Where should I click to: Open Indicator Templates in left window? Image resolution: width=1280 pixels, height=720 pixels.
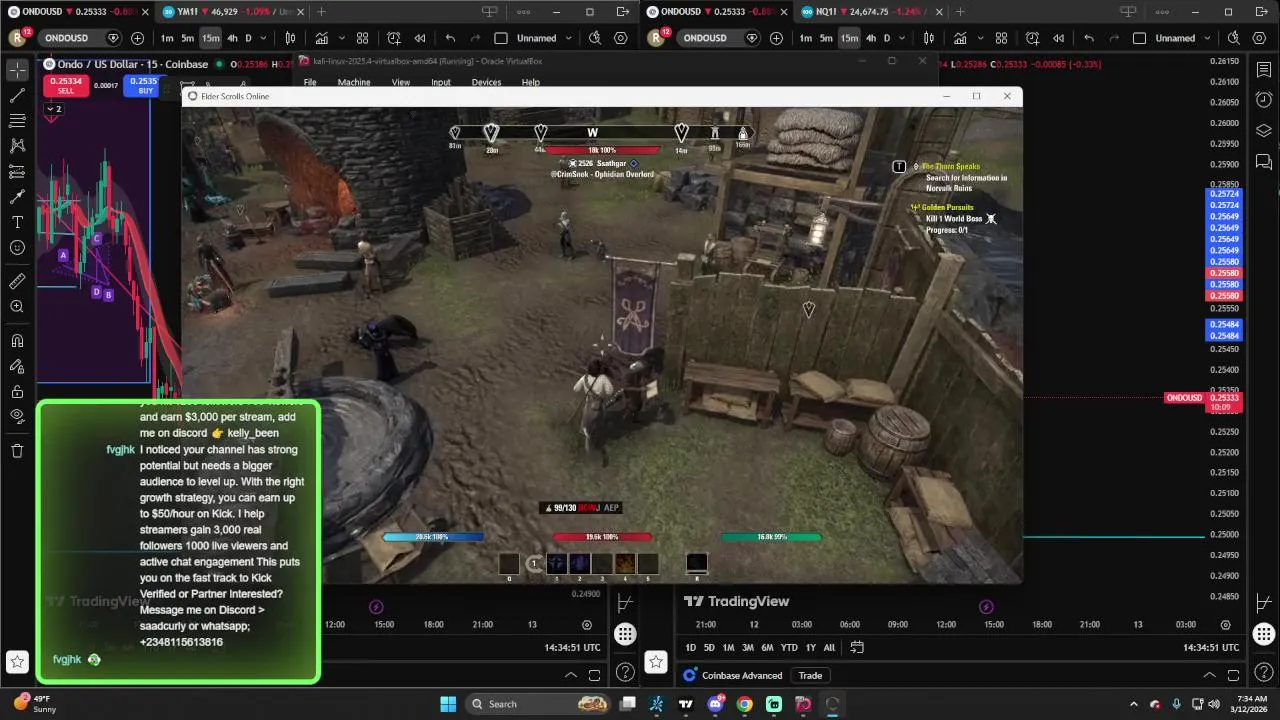(x=362, y=38)
